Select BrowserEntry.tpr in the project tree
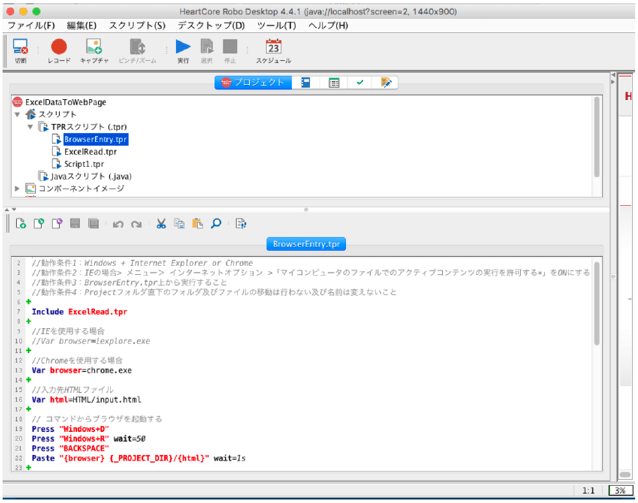 (96, 140)
